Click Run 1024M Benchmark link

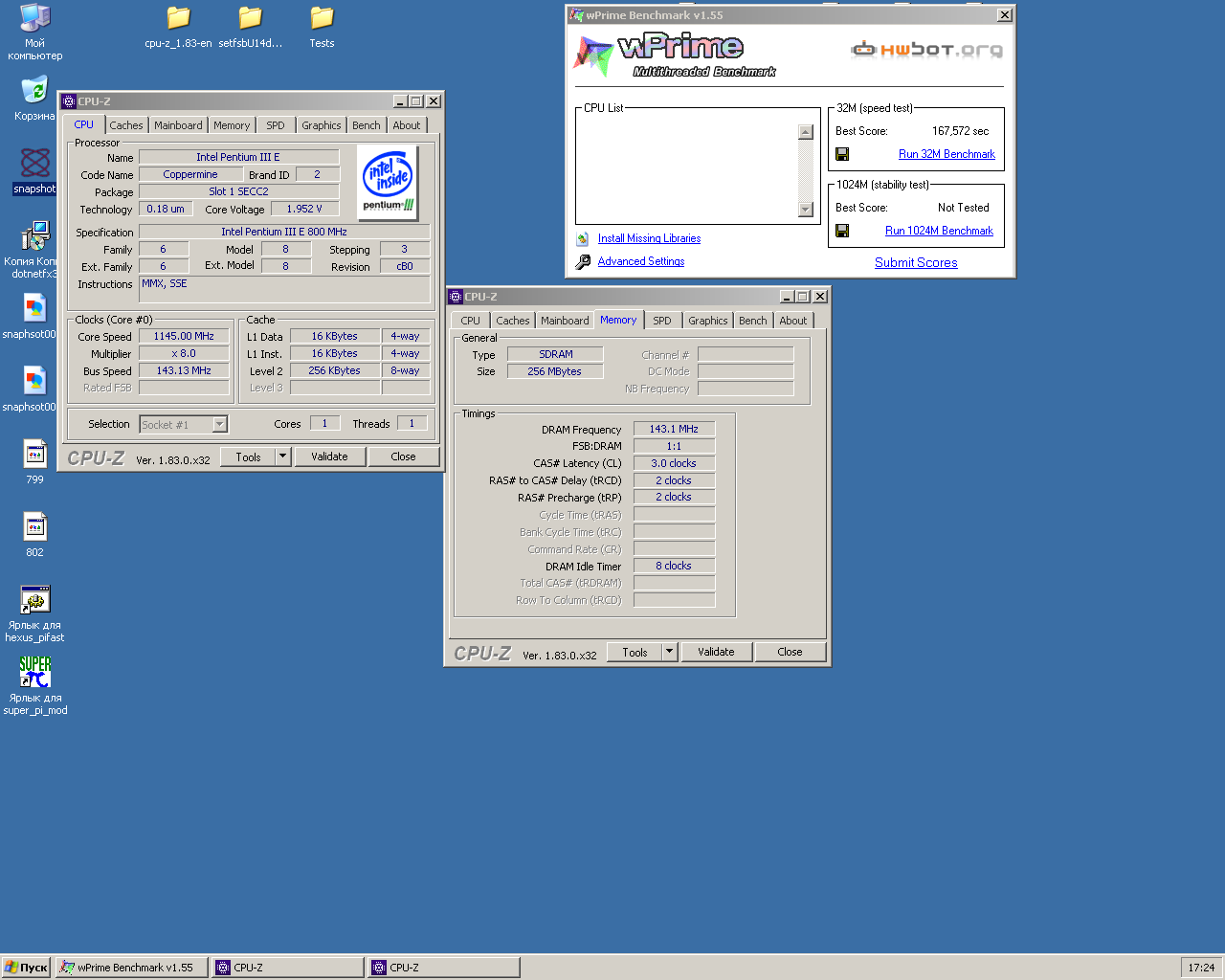939,231
